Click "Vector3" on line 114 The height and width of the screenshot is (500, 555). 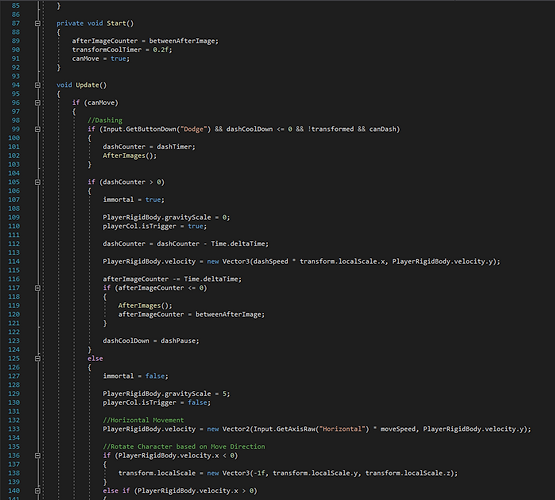(x=236, y=262)
